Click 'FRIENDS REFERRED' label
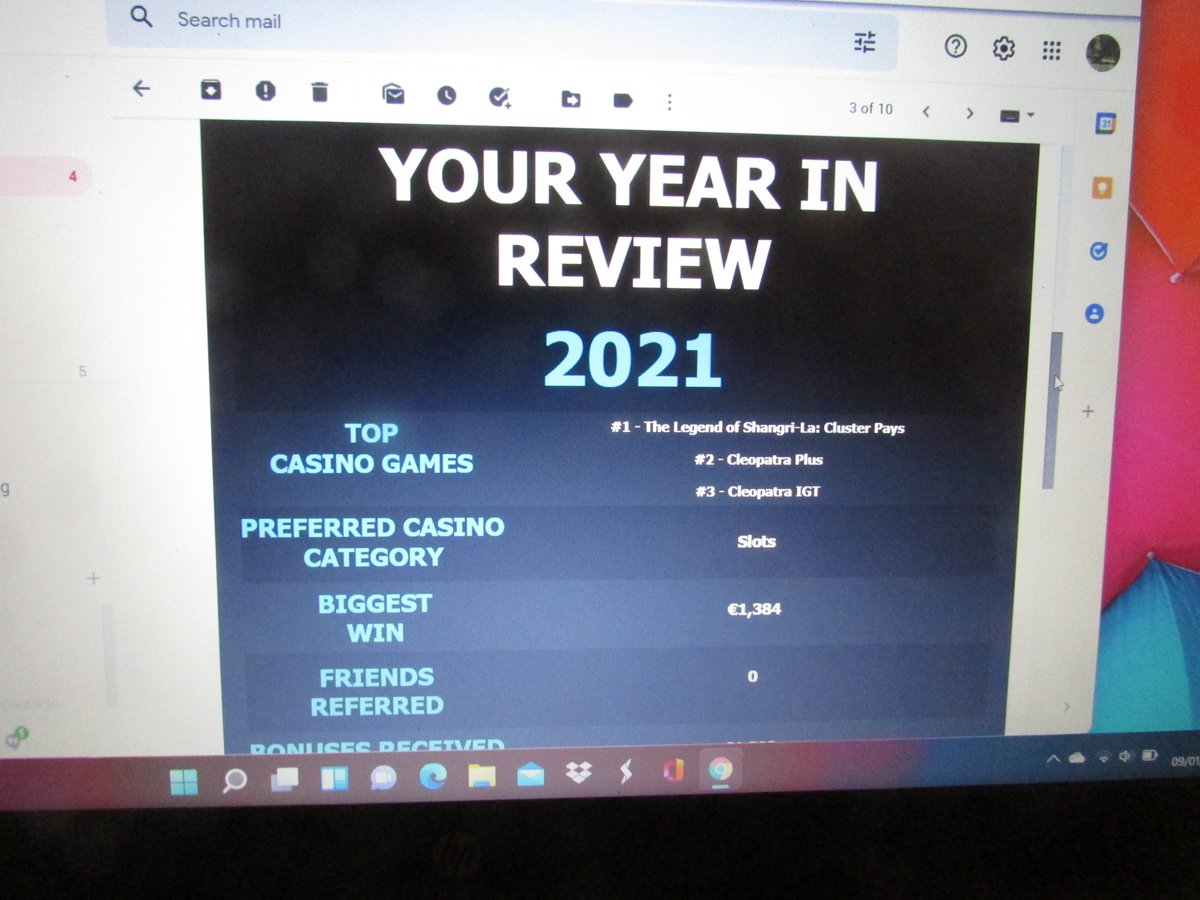 click(376, 691)
